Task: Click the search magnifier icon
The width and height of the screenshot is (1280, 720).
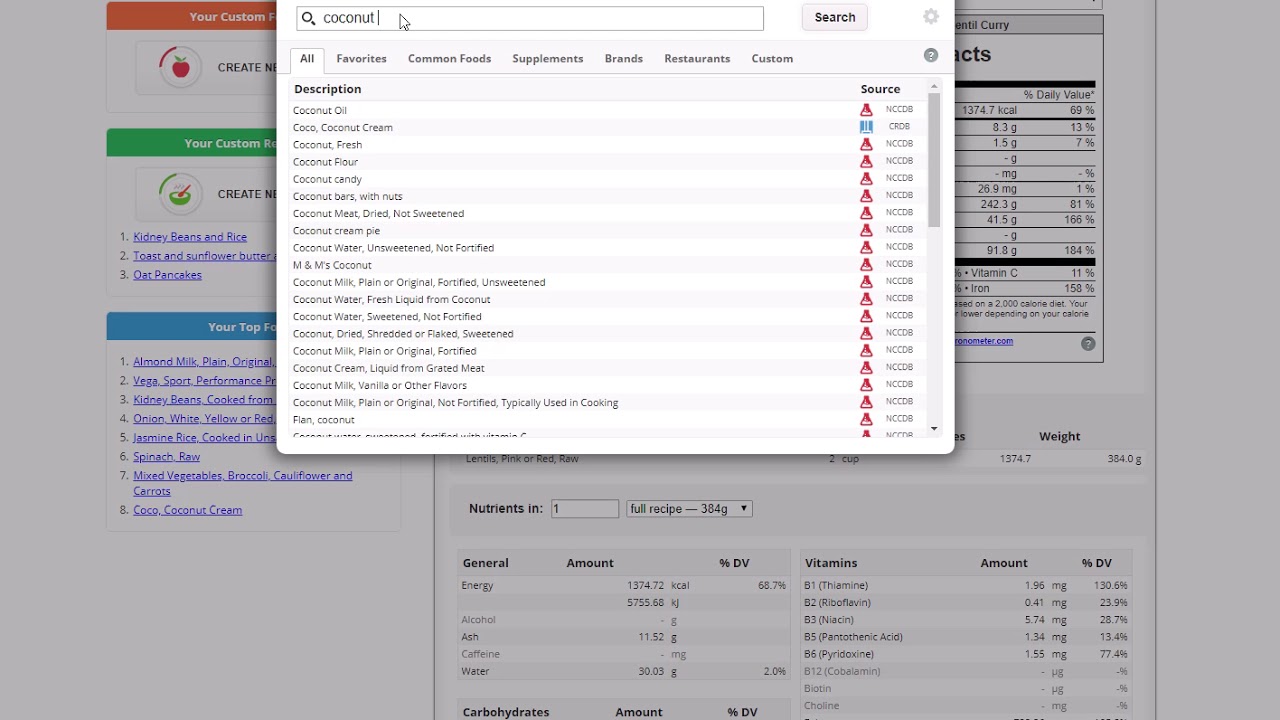Action: [309, 18]
